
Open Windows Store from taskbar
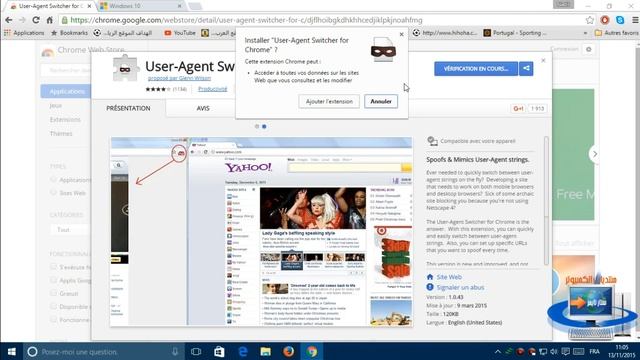tap(219, 351)
